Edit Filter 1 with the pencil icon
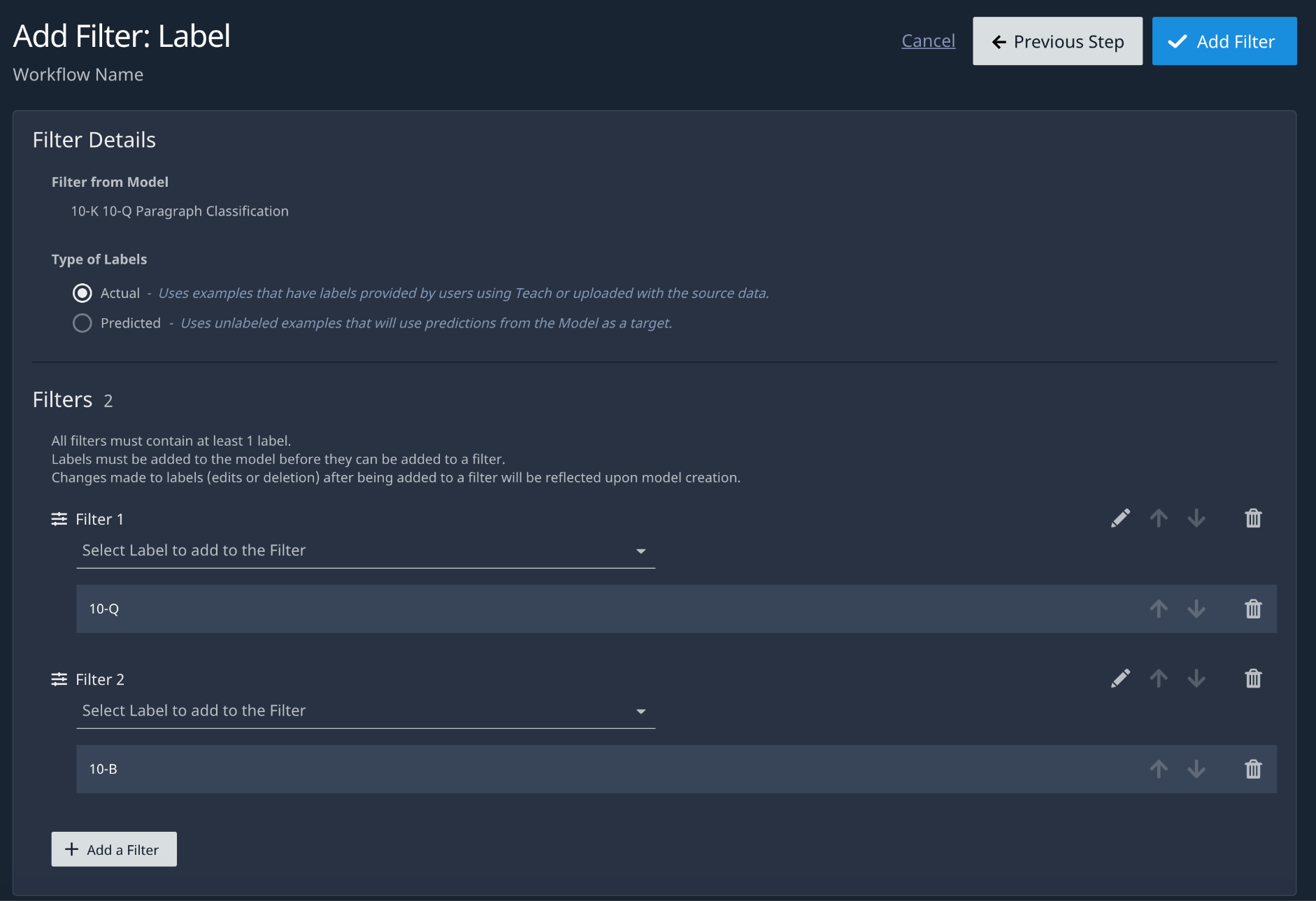The height and width of the screenshot is (901, 1316). 1120,518
